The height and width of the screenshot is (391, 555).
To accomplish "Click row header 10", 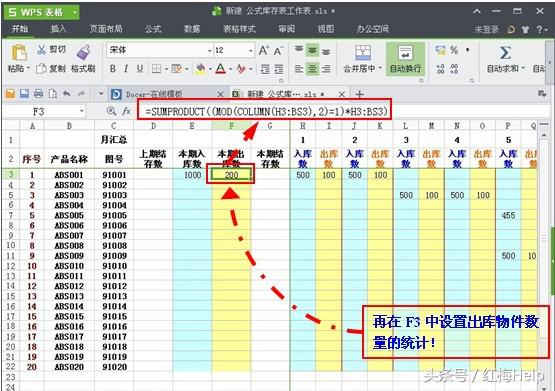I will coord(11,246).
